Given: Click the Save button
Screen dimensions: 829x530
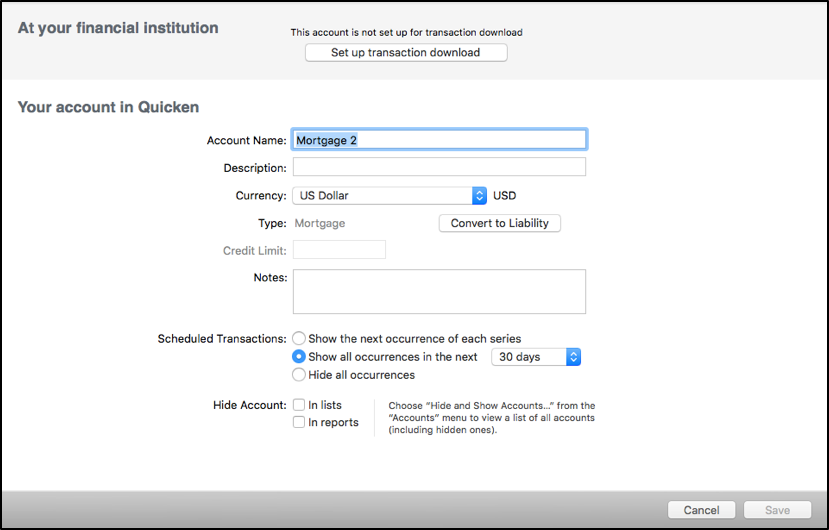Looking at the screenshot, I should (777, 510).
